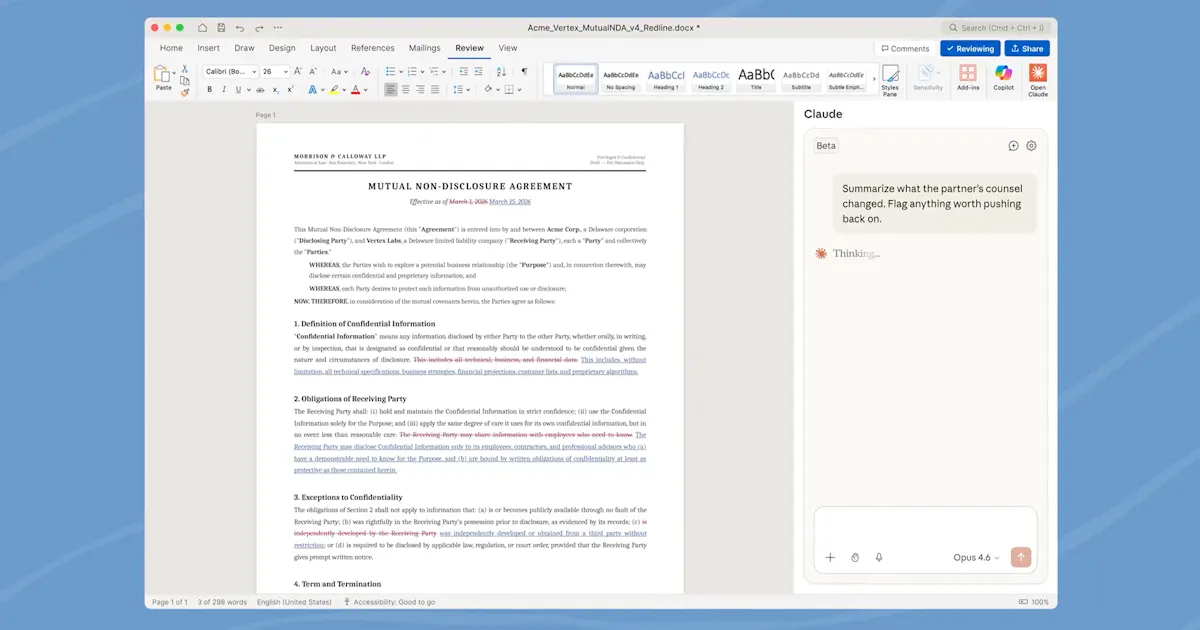Open the Comments button
This screenshot has width=1200, height=630.
[905, 48]
